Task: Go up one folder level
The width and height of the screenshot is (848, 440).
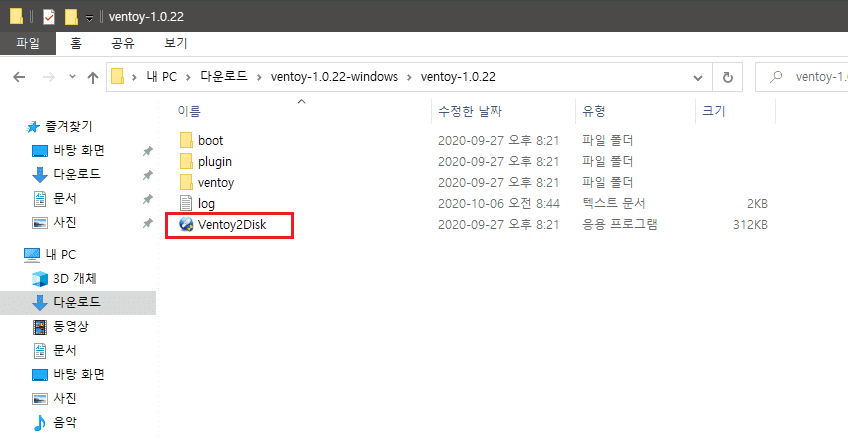Action: pyautogui.click(x=93, y=77)
